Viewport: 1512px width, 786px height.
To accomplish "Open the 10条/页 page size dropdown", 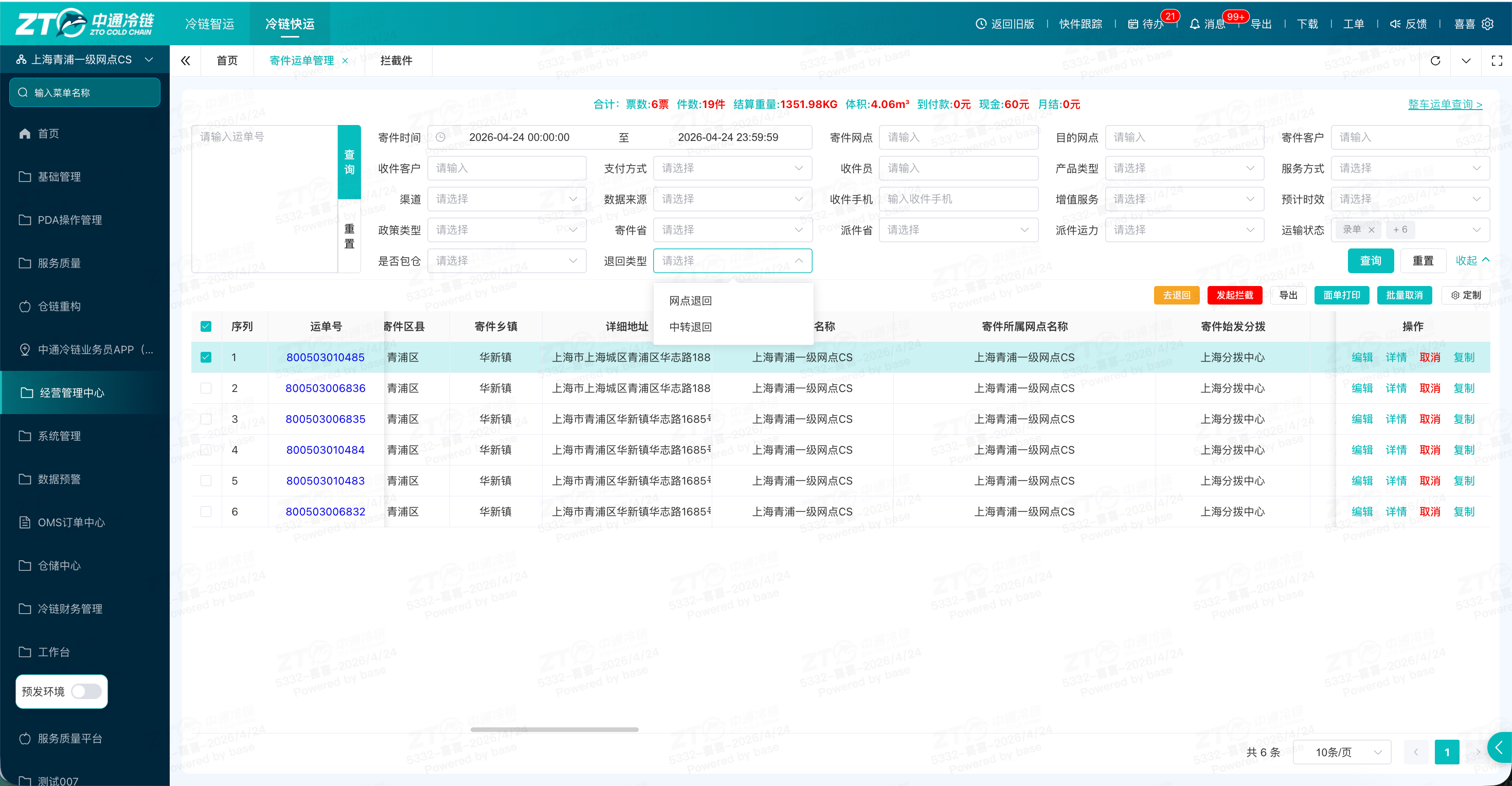I will [x=1342, y=752].
